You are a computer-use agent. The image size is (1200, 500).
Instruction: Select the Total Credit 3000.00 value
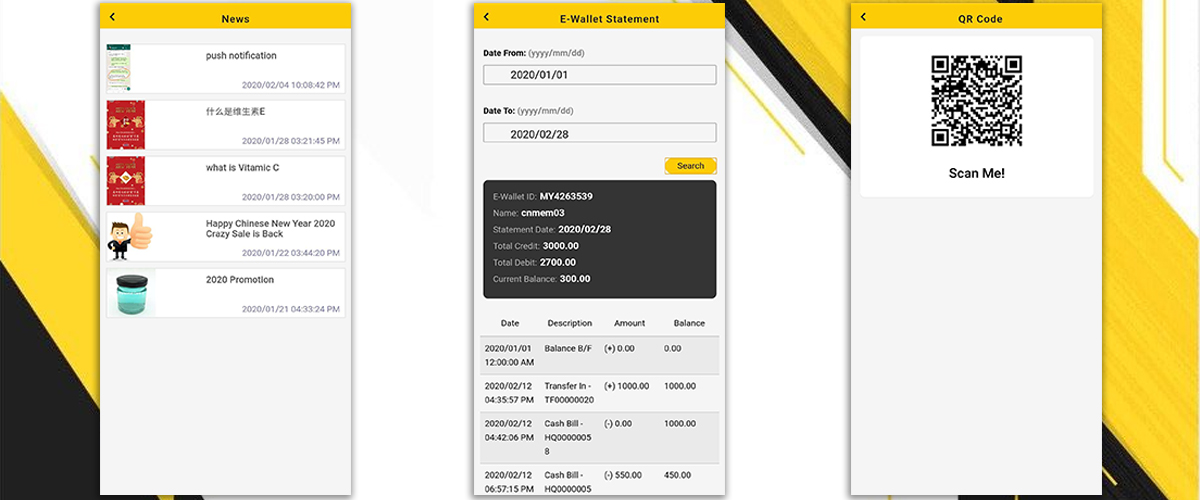click(560, 246)
